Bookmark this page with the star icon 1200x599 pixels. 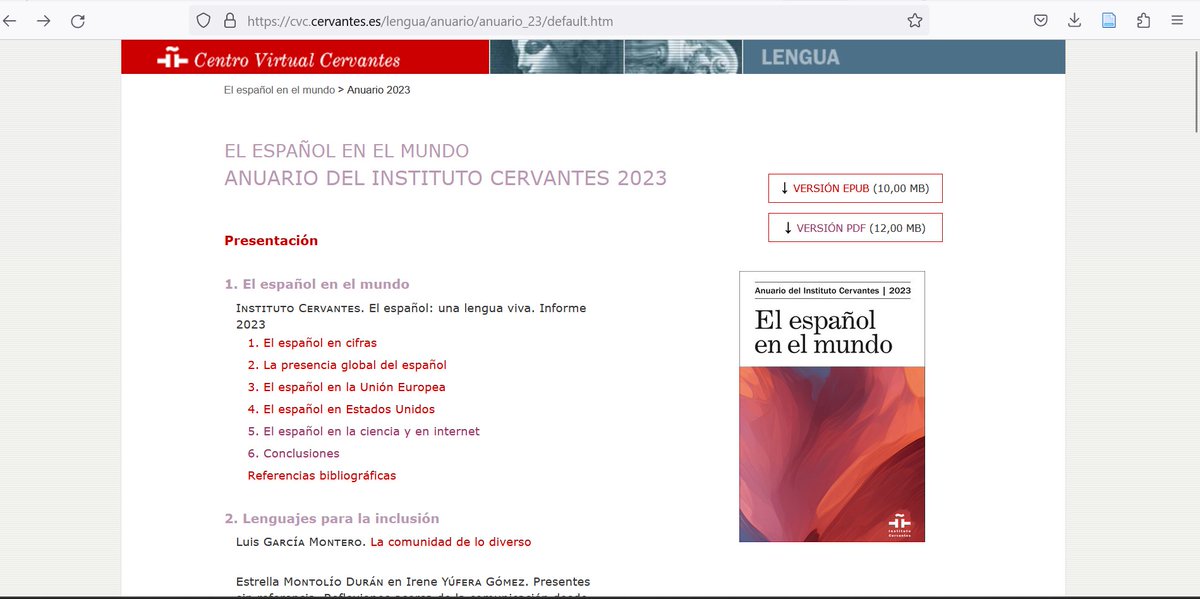pos(914,20)
